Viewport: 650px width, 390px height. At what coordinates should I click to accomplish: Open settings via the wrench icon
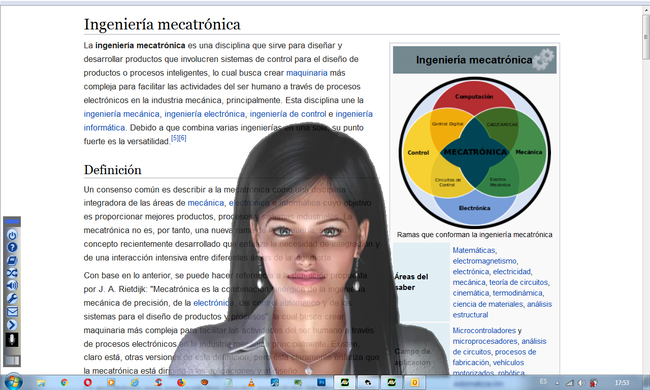pyautogui.click(x=12, y=298)
